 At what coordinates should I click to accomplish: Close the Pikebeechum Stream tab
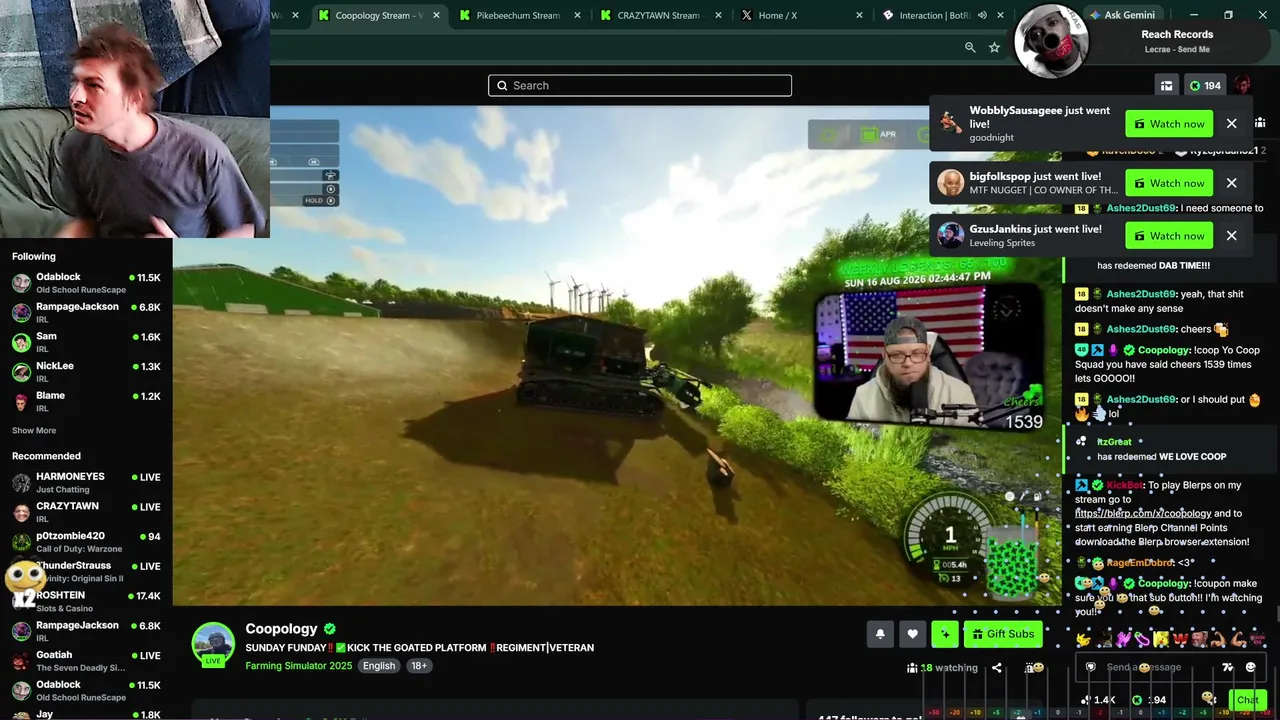click(x=577, y=15)
